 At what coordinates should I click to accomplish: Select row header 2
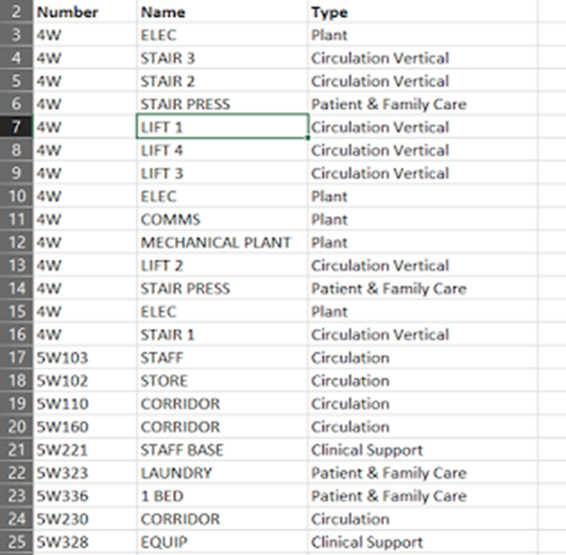tap(16, 12)
